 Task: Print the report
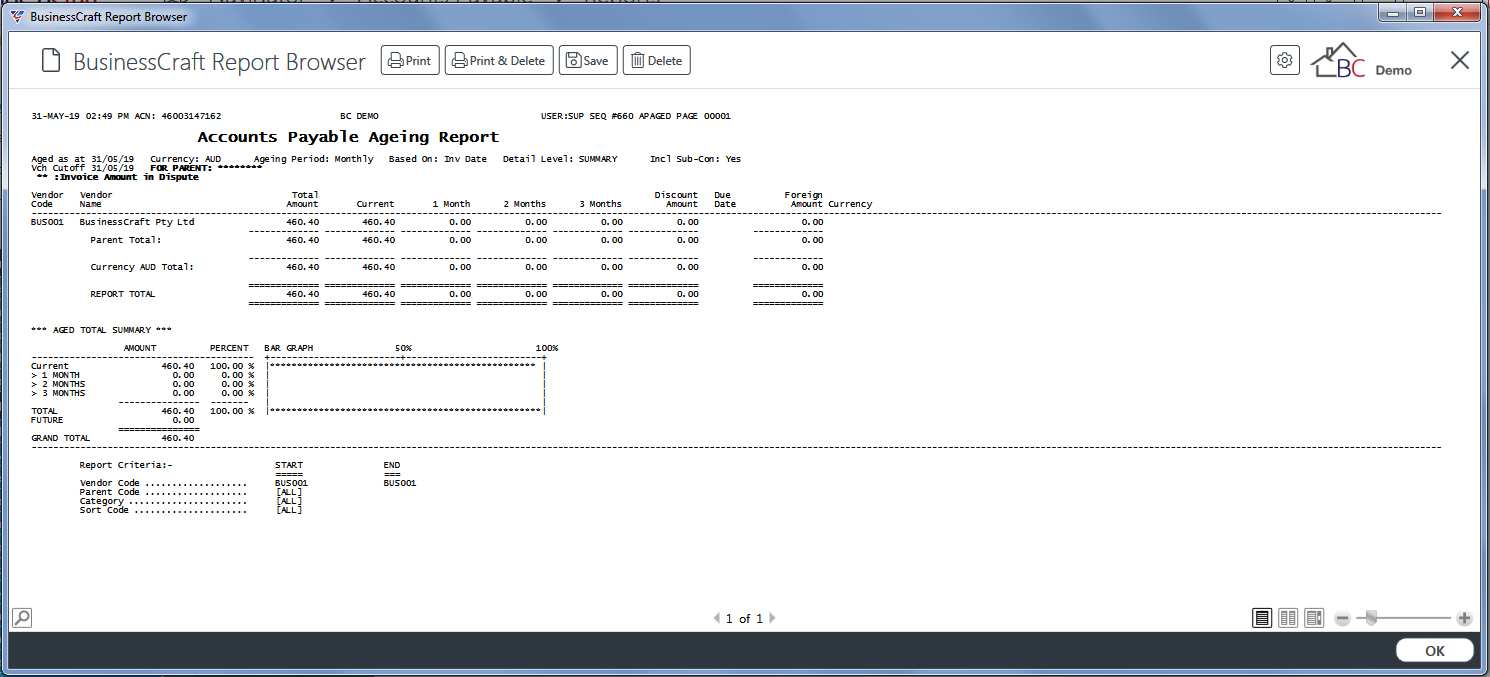pos(410,61)
